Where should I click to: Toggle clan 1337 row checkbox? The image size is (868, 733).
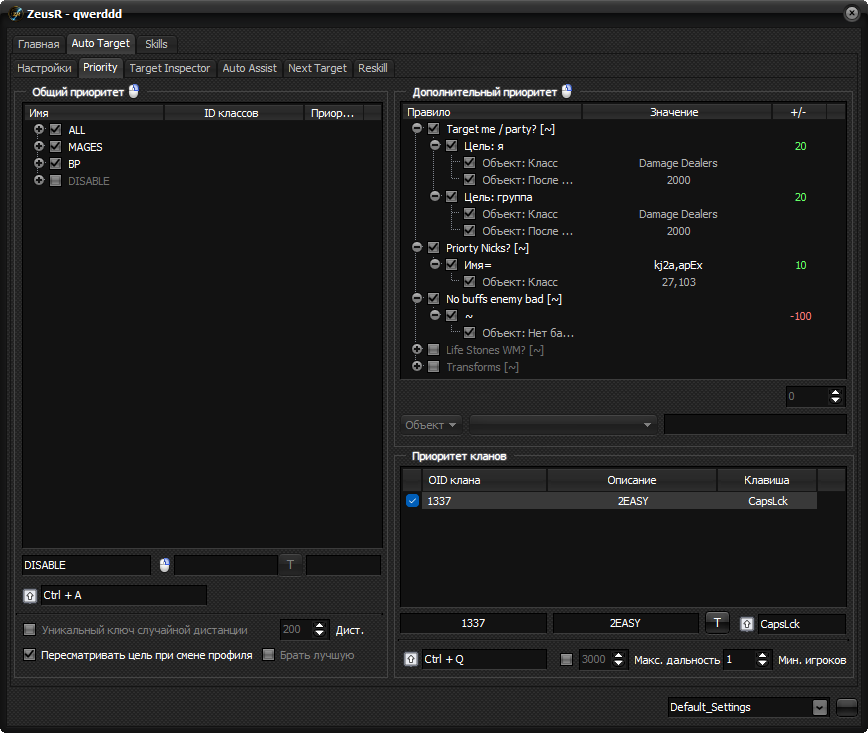pyautogui.click(x=412, y=501)
